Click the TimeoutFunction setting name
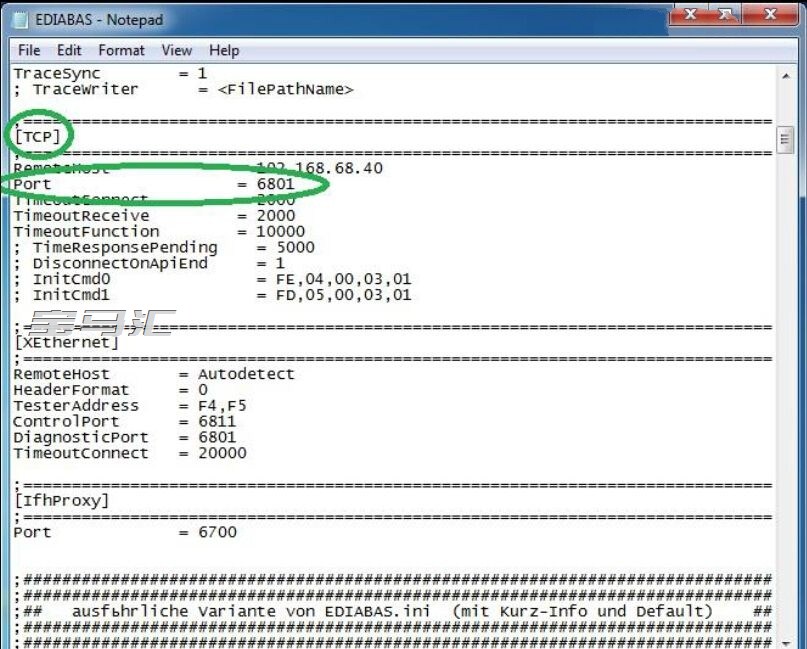 coord(86,232)
